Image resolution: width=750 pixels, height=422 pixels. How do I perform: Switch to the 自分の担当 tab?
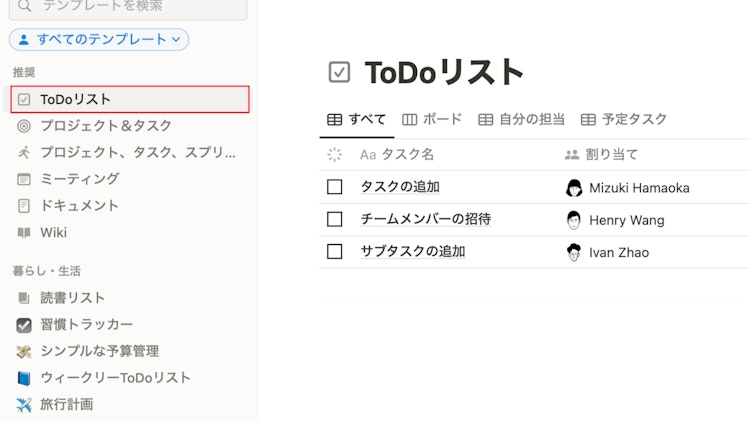(x=521, y=119)
